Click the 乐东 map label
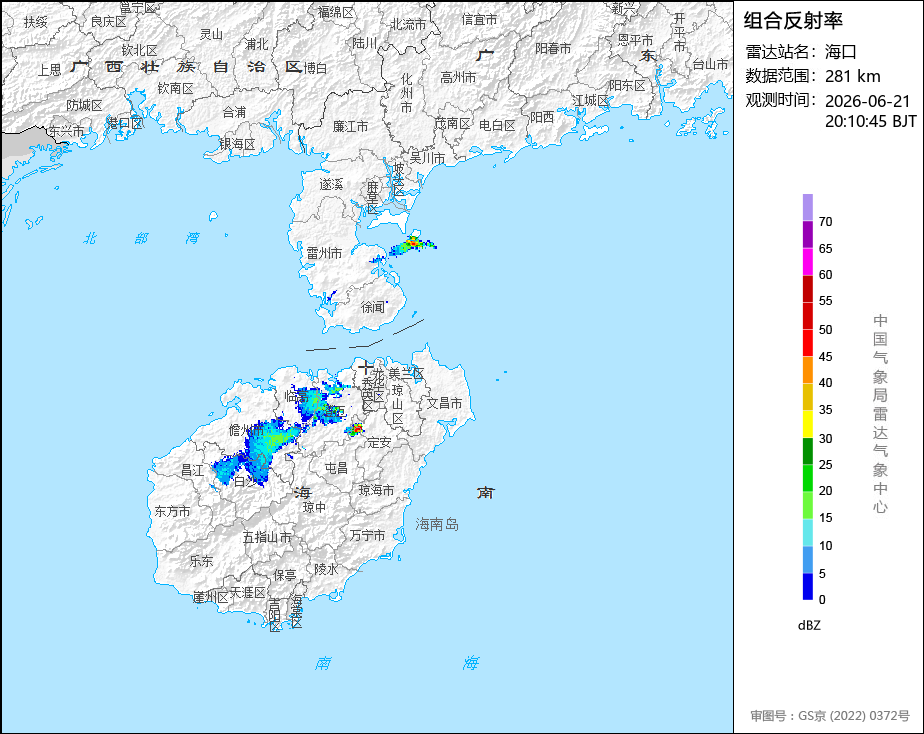This screenshot has width=924, height=734. click(x=201, y=561)
